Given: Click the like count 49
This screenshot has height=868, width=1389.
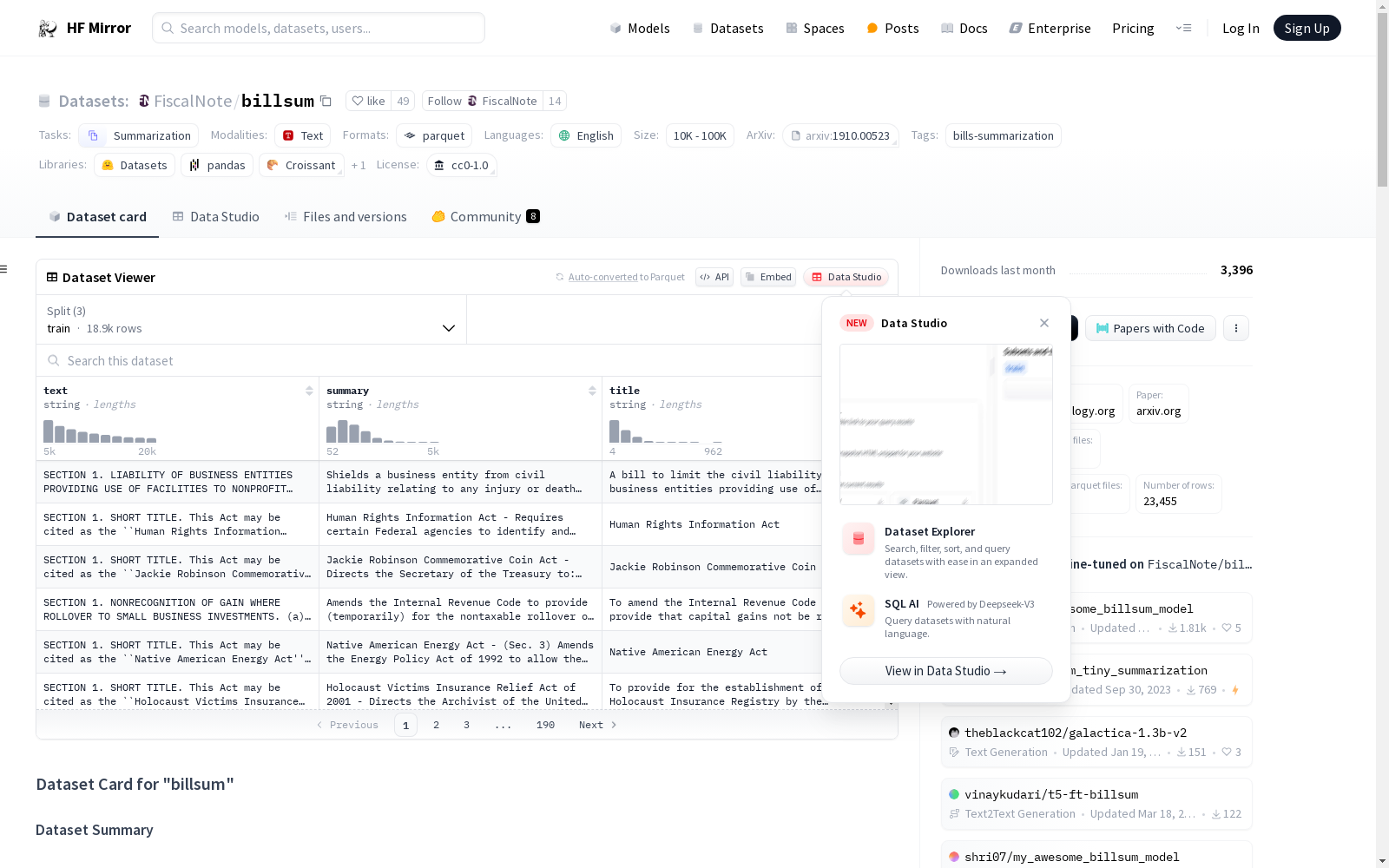Looking at the screenshot, I should (403, 101).
